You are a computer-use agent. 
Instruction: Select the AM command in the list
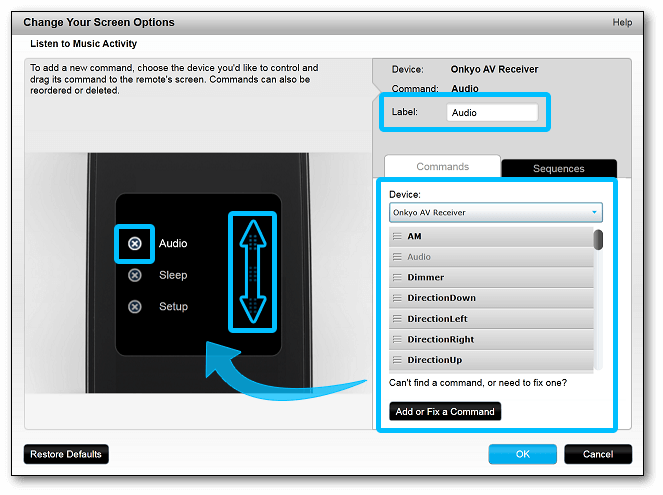coord(491,236)
